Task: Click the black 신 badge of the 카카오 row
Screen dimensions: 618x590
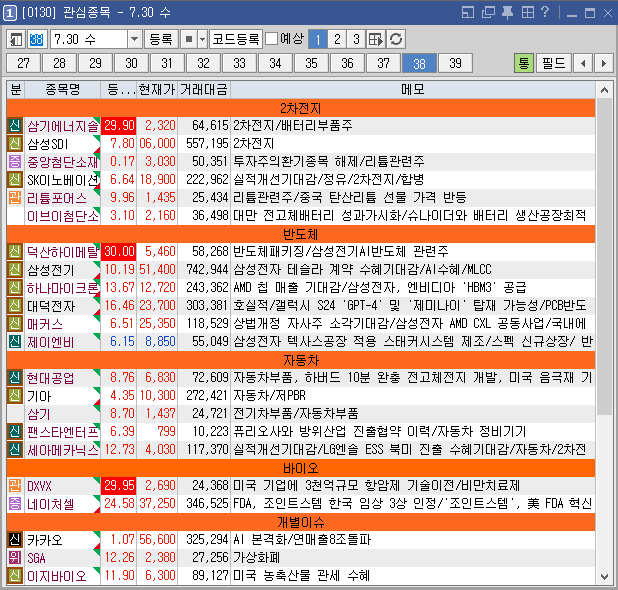Action: 15,540
